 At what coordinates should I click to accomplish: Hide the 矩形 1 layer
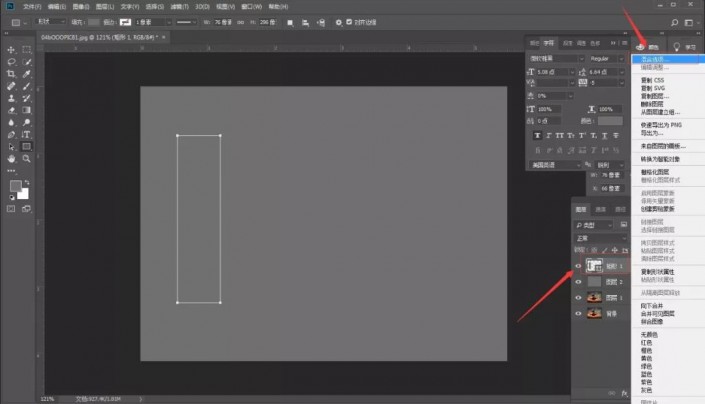[x=578, y=266]
